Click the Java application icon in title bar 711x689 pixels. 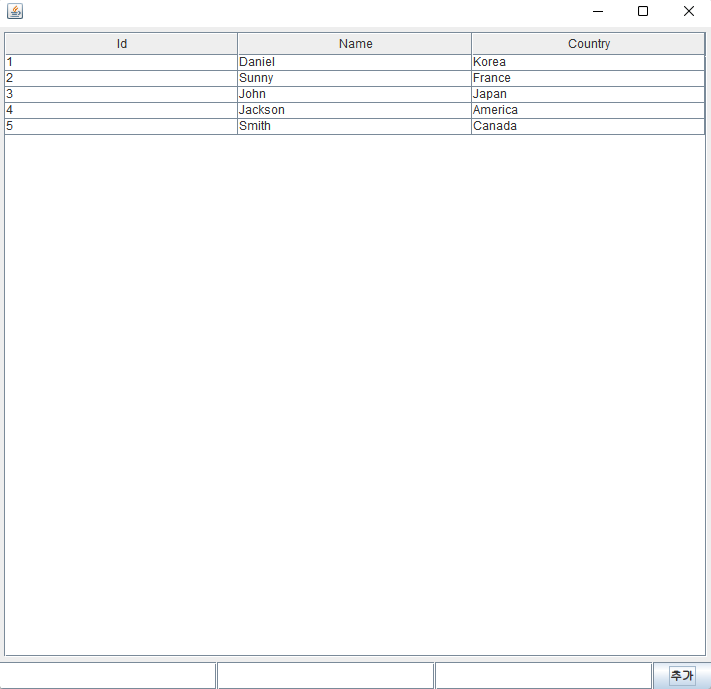pyautogui.click(x=15, y=11)
